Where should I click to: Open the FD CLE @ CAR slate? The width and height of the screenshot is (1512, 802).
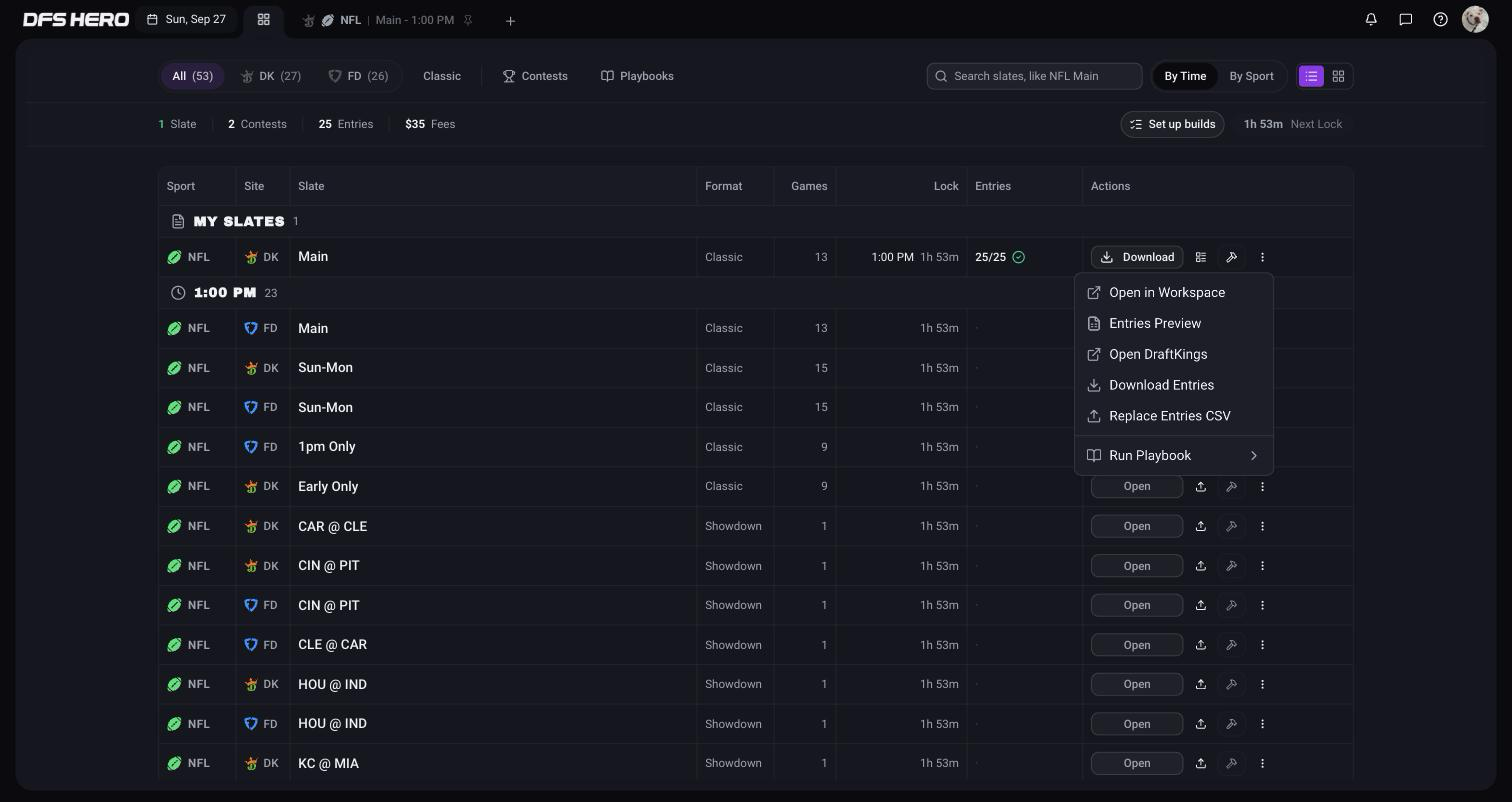click(1137, 645)
